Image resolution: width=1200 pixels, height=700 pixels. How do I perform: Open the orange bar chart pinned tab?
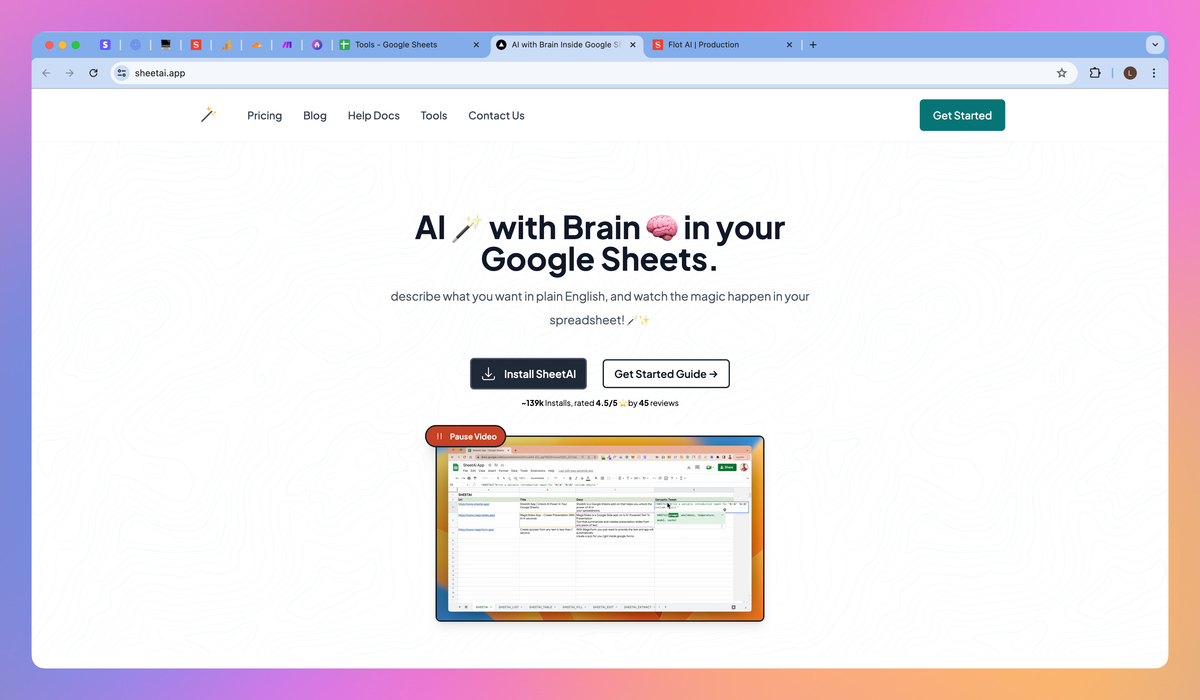227,45
